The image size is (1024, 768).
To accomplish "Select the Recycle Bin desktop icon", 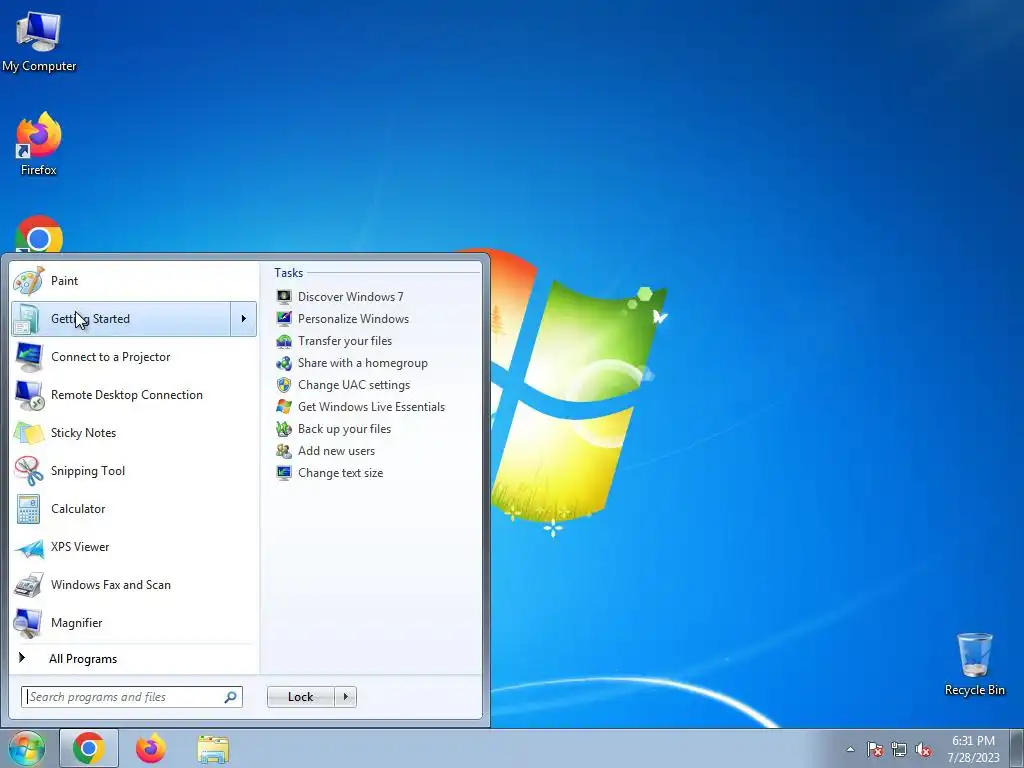I will click(x=974, y=664).
